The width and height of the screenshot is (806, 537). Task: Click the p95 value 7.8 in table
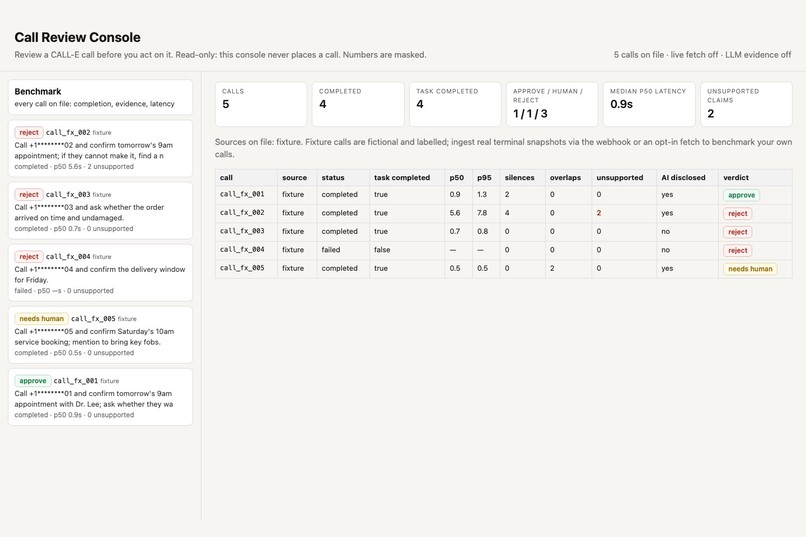(482, 213)
